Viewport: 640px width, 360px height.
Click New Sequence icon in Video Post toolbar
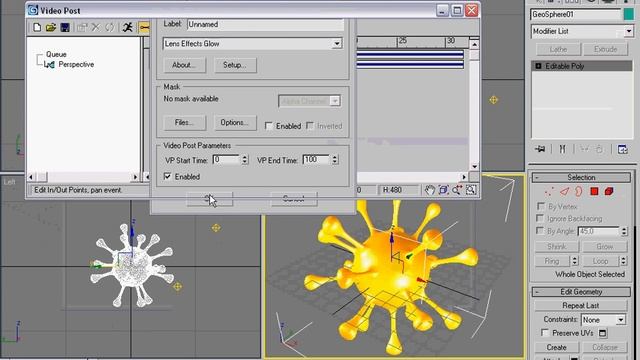click(37, 27)
